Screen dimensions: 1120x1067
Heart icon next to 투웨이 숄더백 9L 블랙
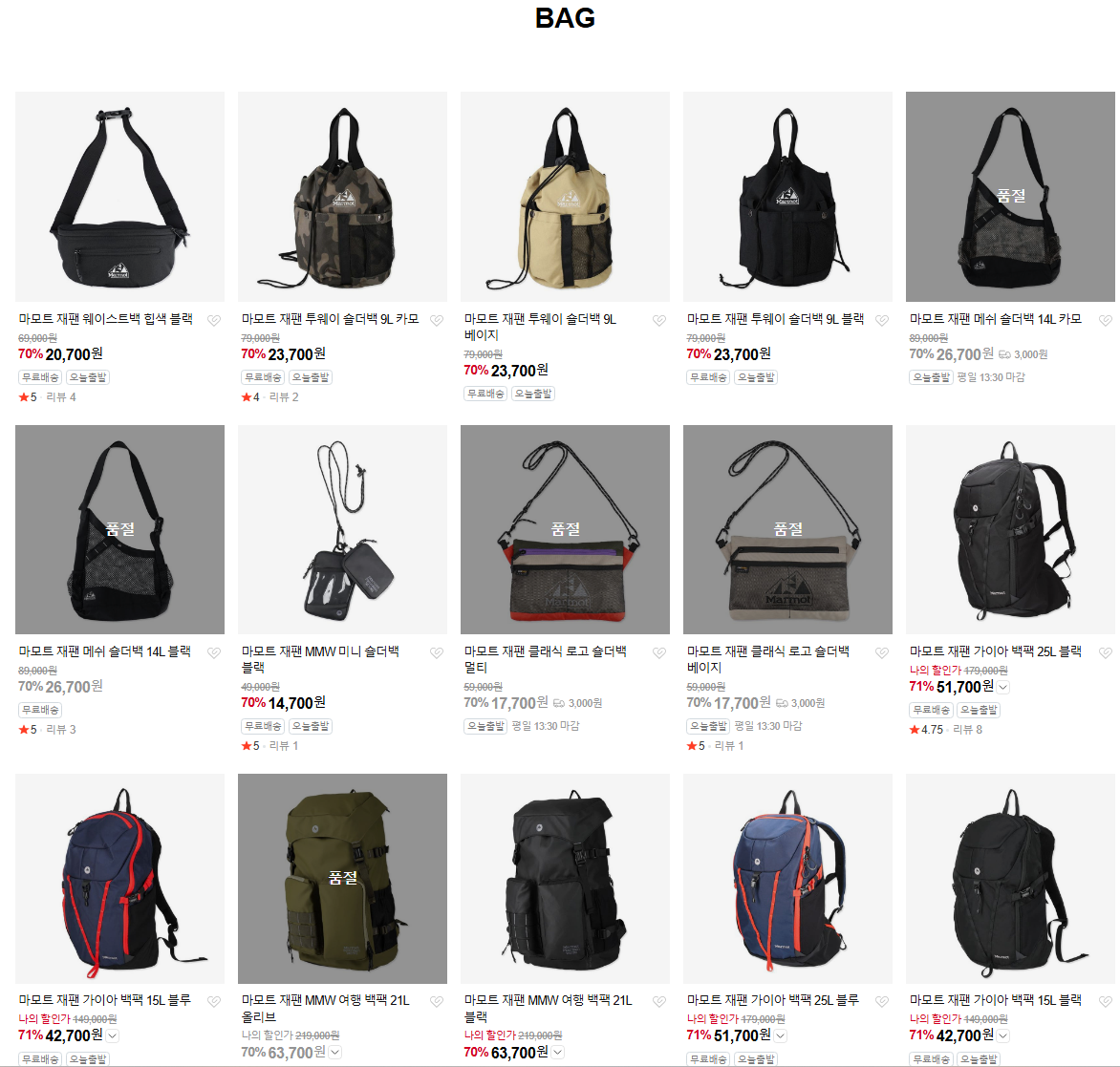point(882,321)
